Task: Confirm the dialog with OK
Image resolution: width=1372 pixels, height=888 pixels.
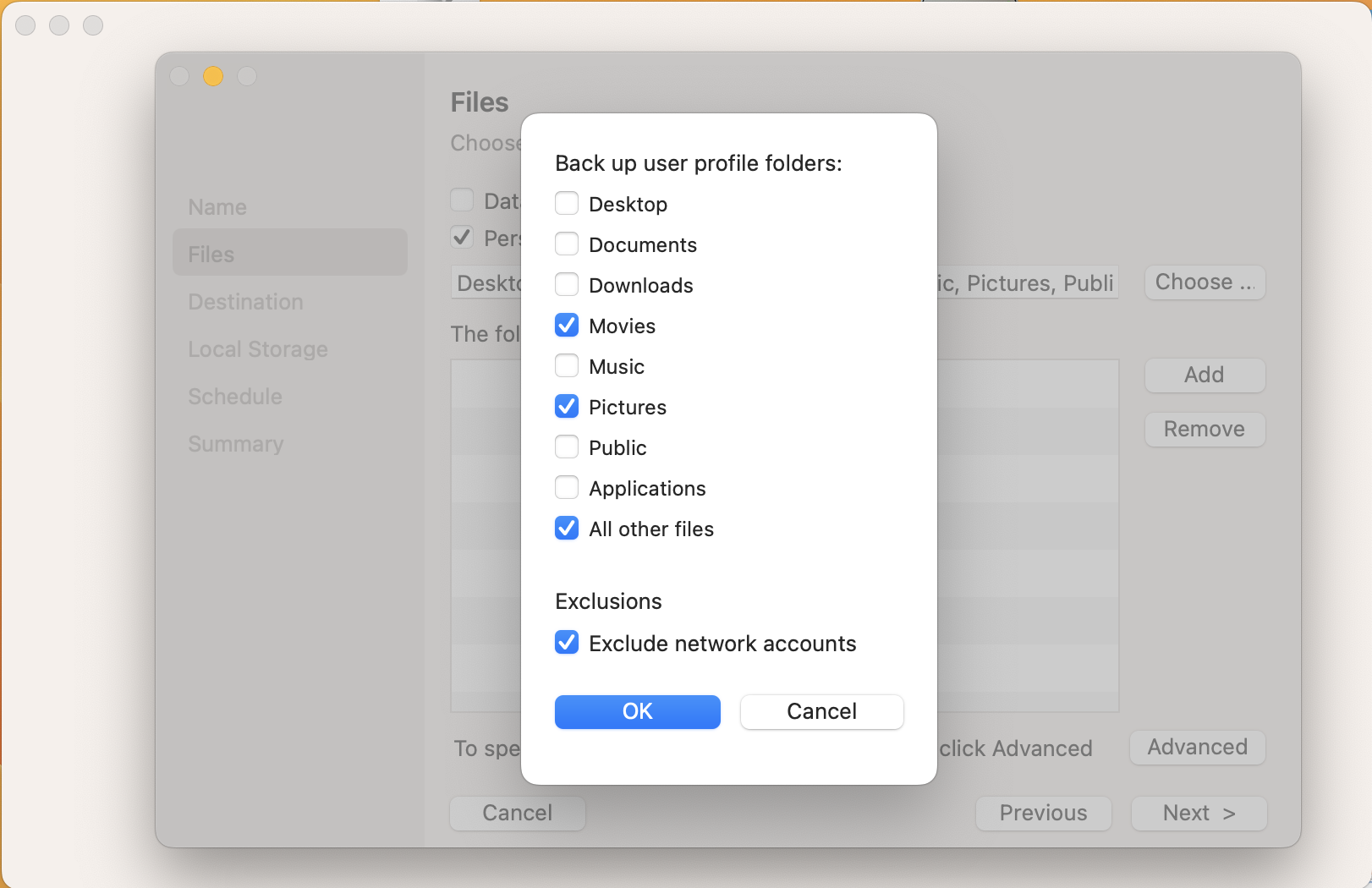Action: [638, 711]
